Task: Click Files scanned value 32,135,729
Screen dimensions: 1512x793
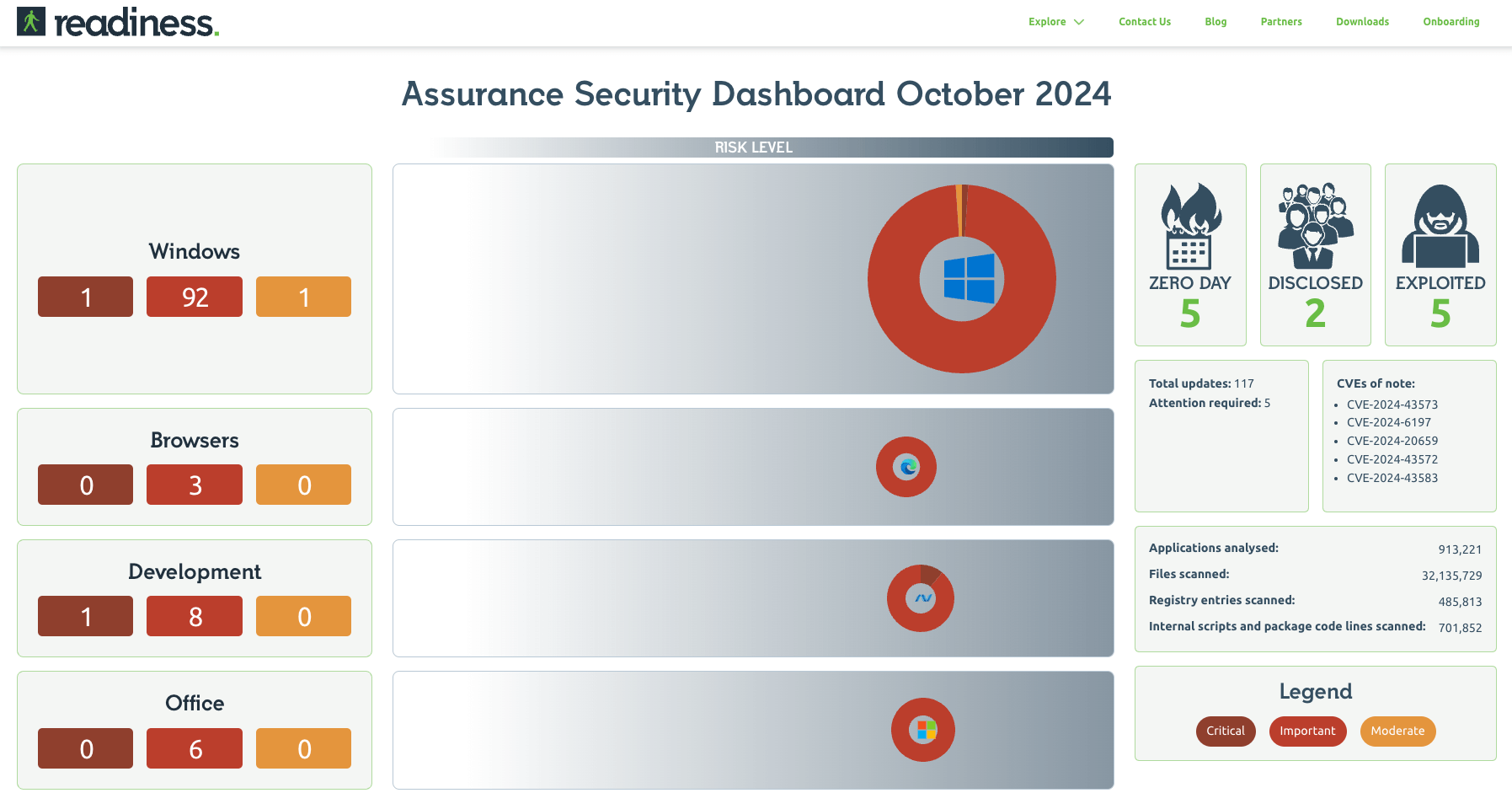Action: (1452, 576)
